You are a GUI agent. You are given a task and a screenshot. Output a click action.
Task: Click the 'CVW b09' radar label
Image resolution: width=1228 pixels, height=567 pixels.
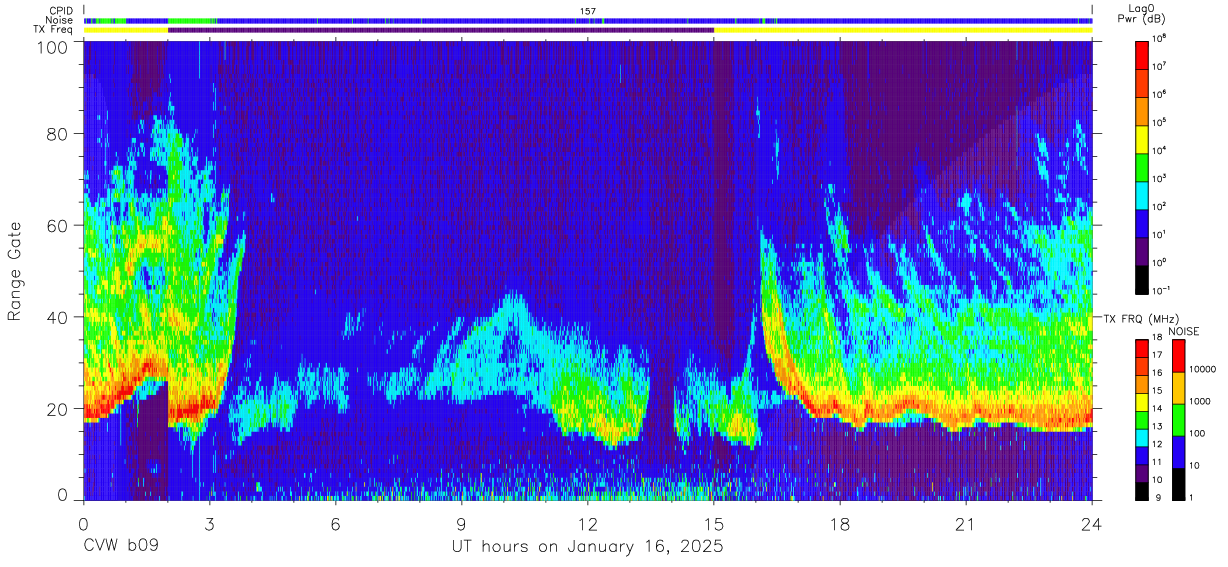[x=121, y=547]
